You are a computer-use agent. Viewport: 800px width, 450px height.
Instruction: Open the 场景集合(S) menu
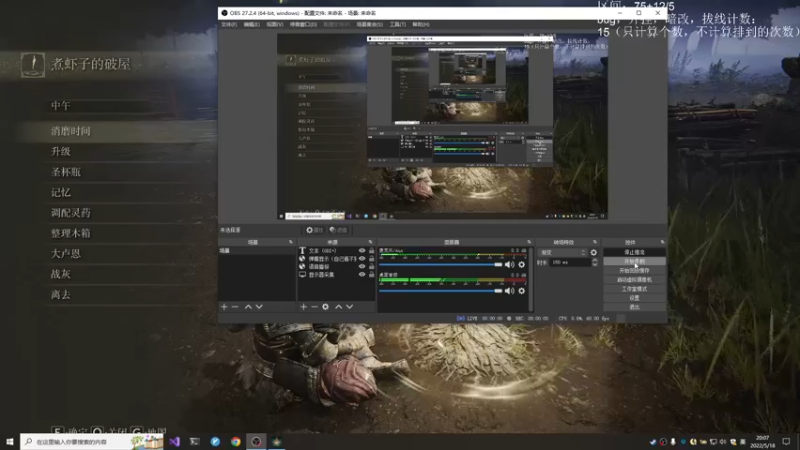[369, 24]
